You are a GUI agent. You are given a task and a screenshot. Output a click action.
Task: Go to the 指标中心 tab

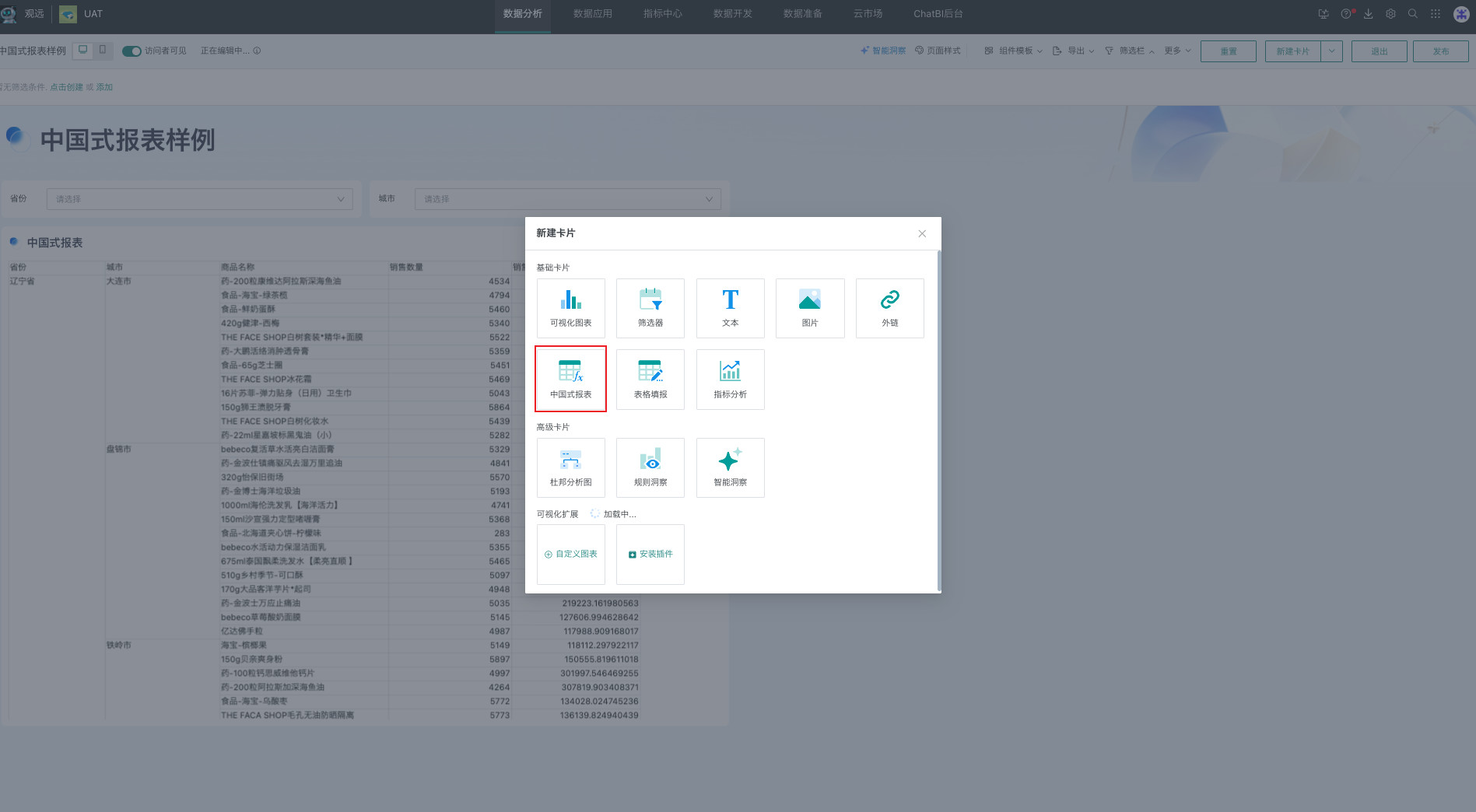662,14
